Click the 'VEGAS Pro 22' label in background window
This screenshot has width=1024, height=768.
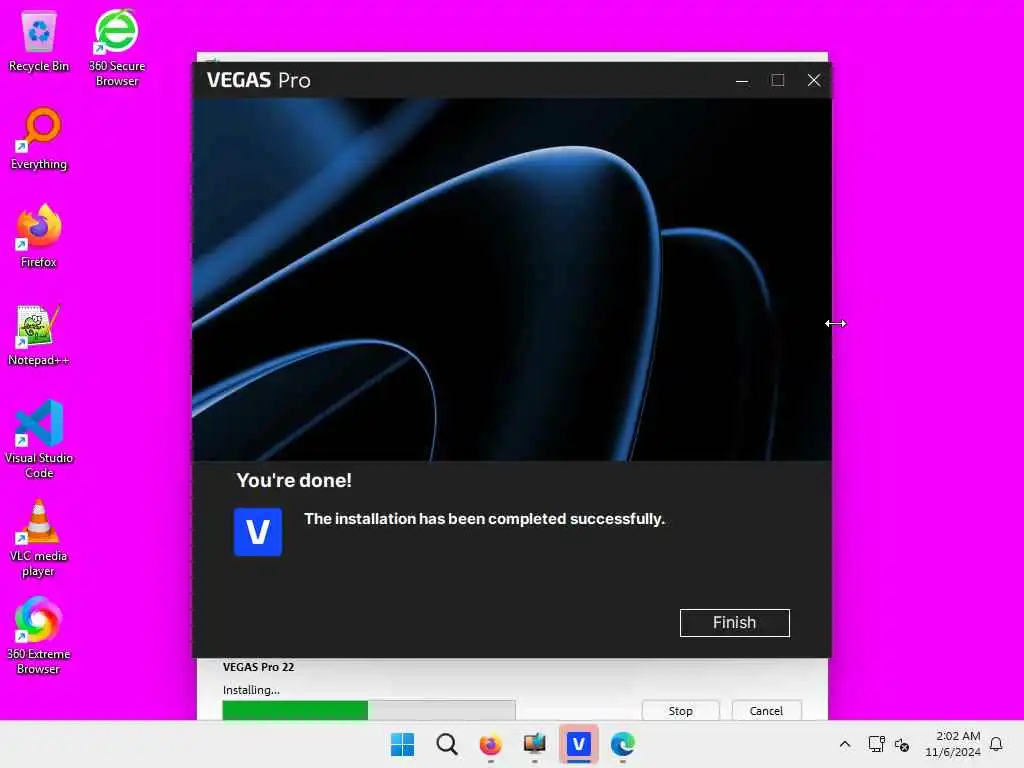(x=258, y=667)
